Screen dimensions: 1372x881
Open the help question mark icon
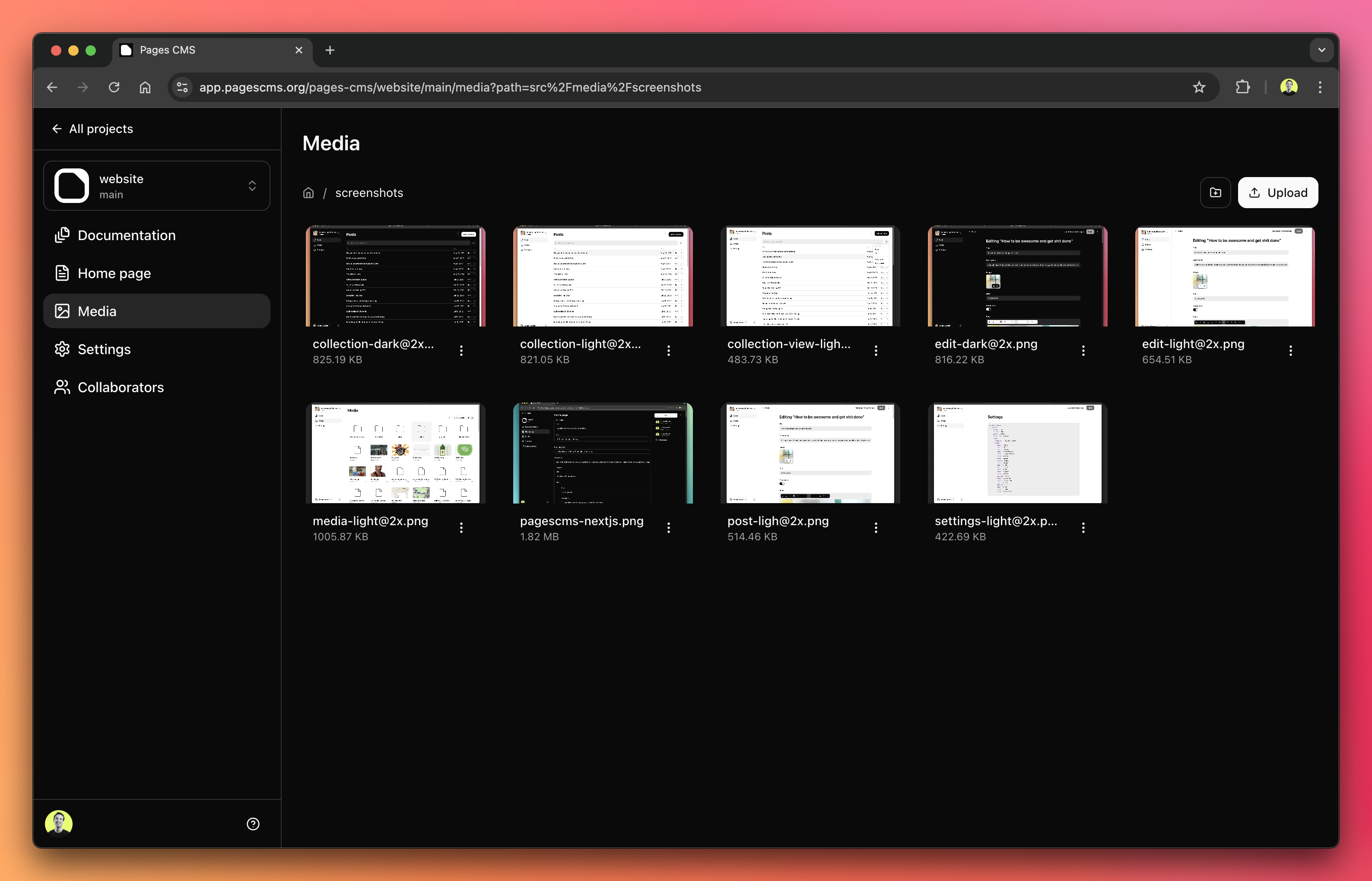tap(253, 824)
